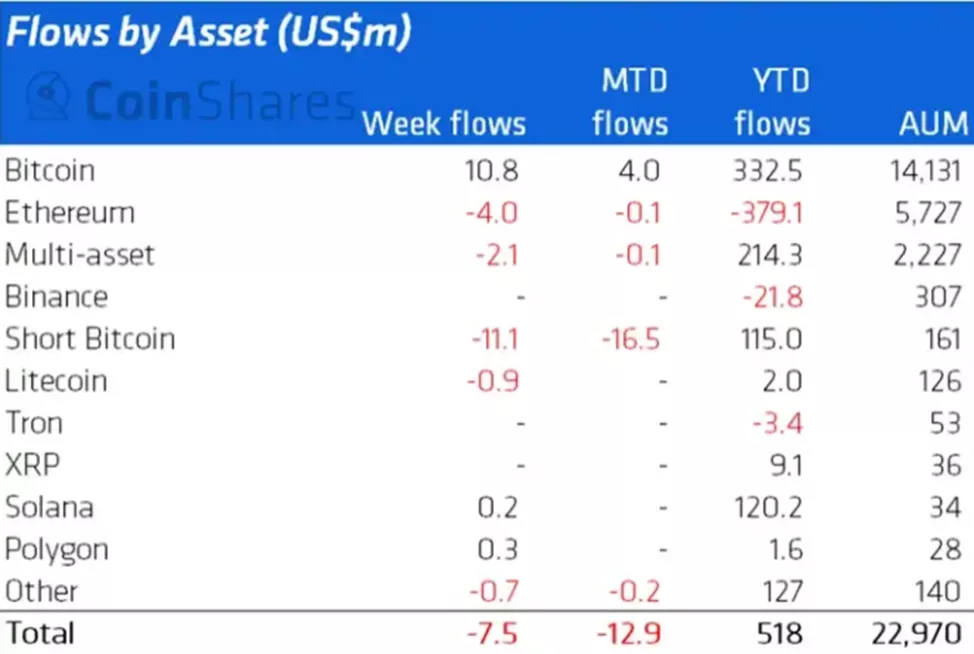Image resolution: width=974 pixels, height=654 pixels.
Task: Select the Solana row label
Action: [x=49, y=507]
